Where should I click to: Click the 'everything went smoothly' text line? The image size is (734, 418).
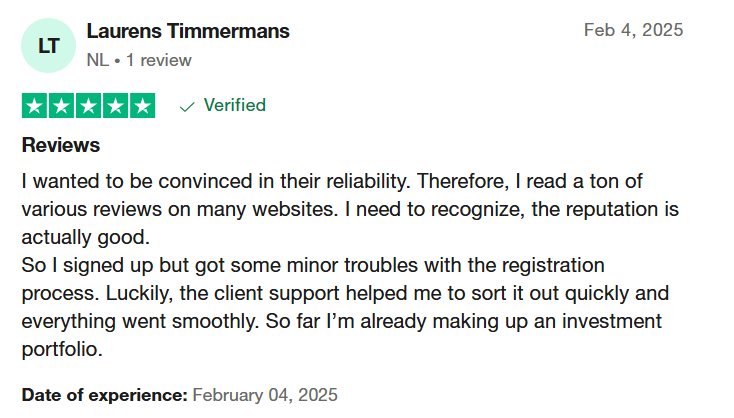(341, 321)
